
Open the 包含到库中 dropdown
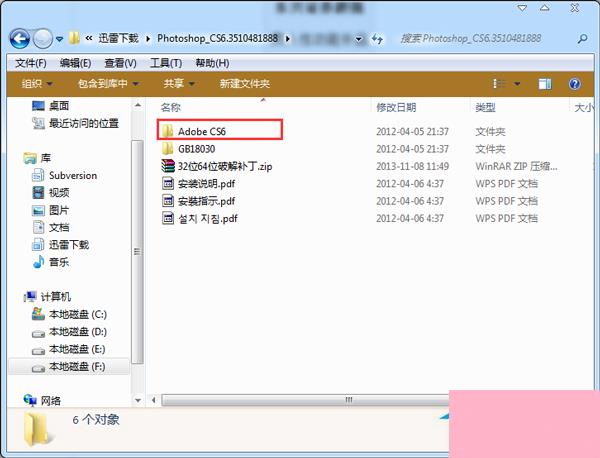[108, 83]
